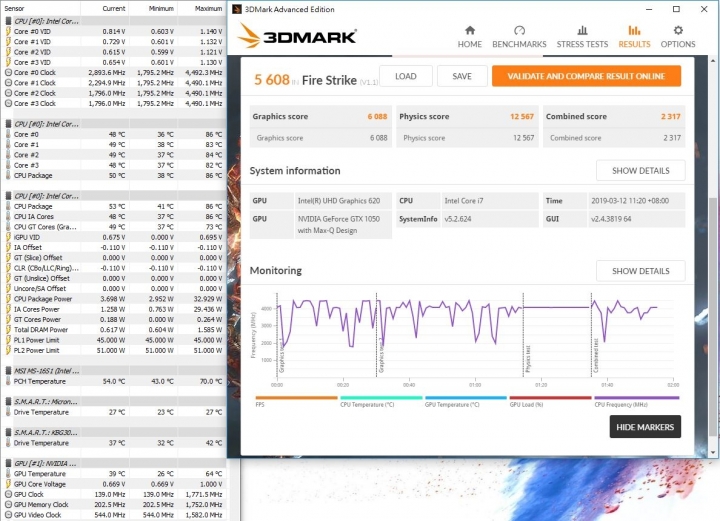Select the blue GPU Temperature legend bar
The height and width of the screenshot is (521, 720).
point(466,398)
